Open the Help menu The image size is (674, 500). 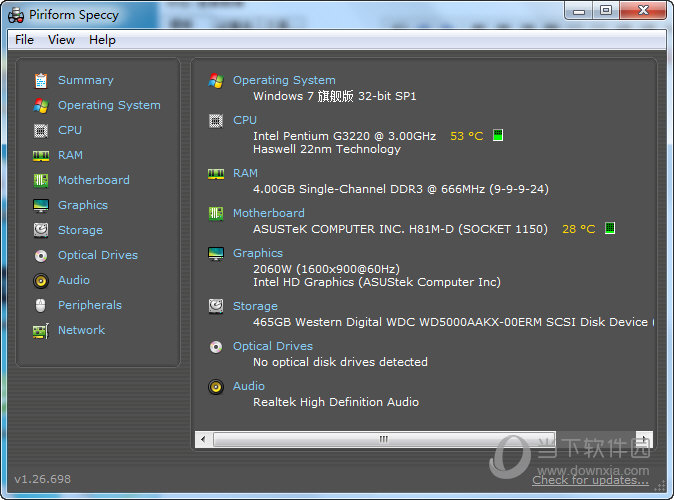pyautogui.click(x=102, y=40)
